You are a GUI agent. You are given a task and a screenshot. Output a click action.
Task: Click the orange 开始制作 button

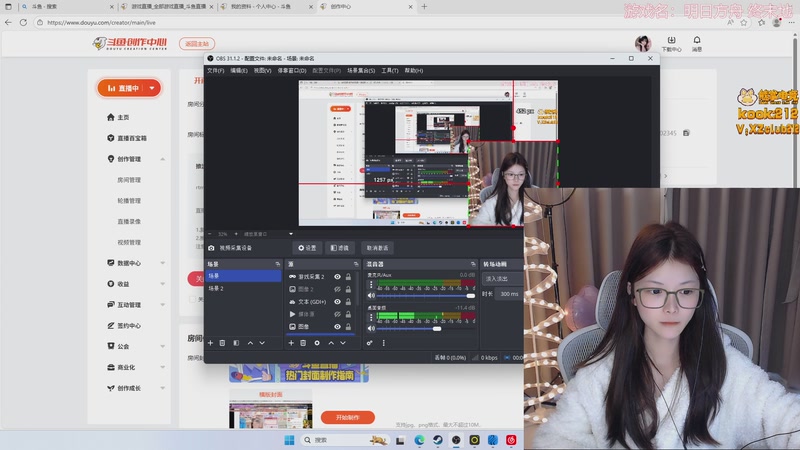click(x=348, y=417)
